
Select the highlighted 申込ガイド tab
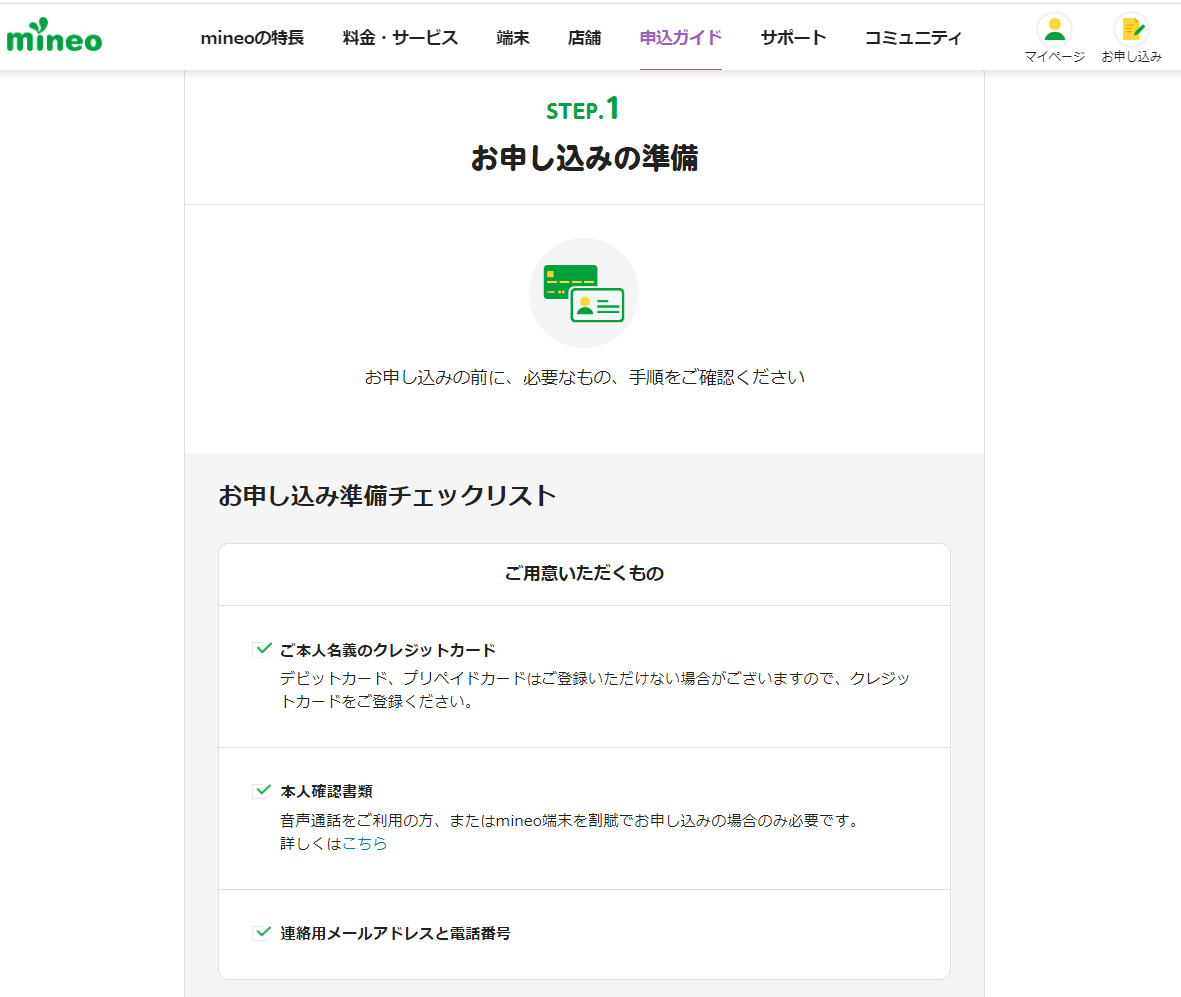[x=680, y=38]
